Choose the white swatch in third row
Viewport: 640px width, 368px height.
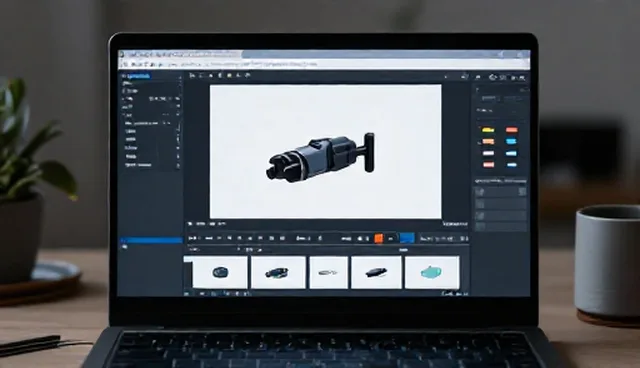488,153
